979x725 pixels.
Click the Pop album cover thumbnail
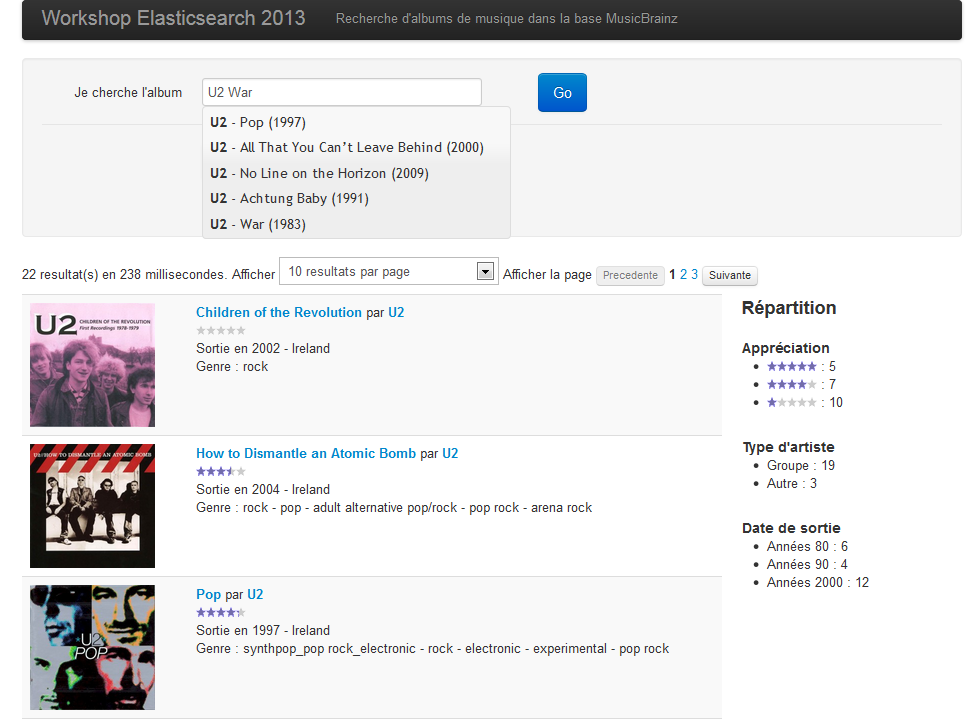92,647
